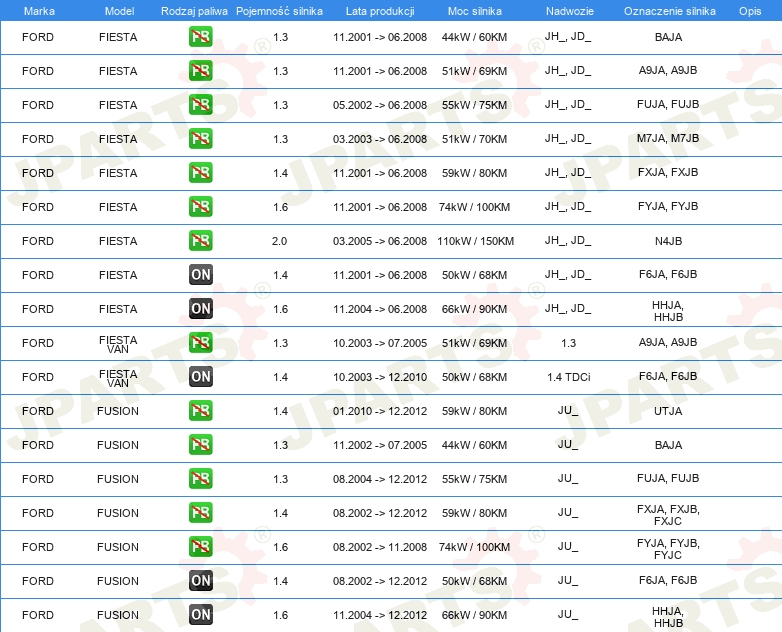Click petrol icon in Fiesta FYJA, FYJB row
This screenshot has width=782, height=632.
[x=200, y=207]
